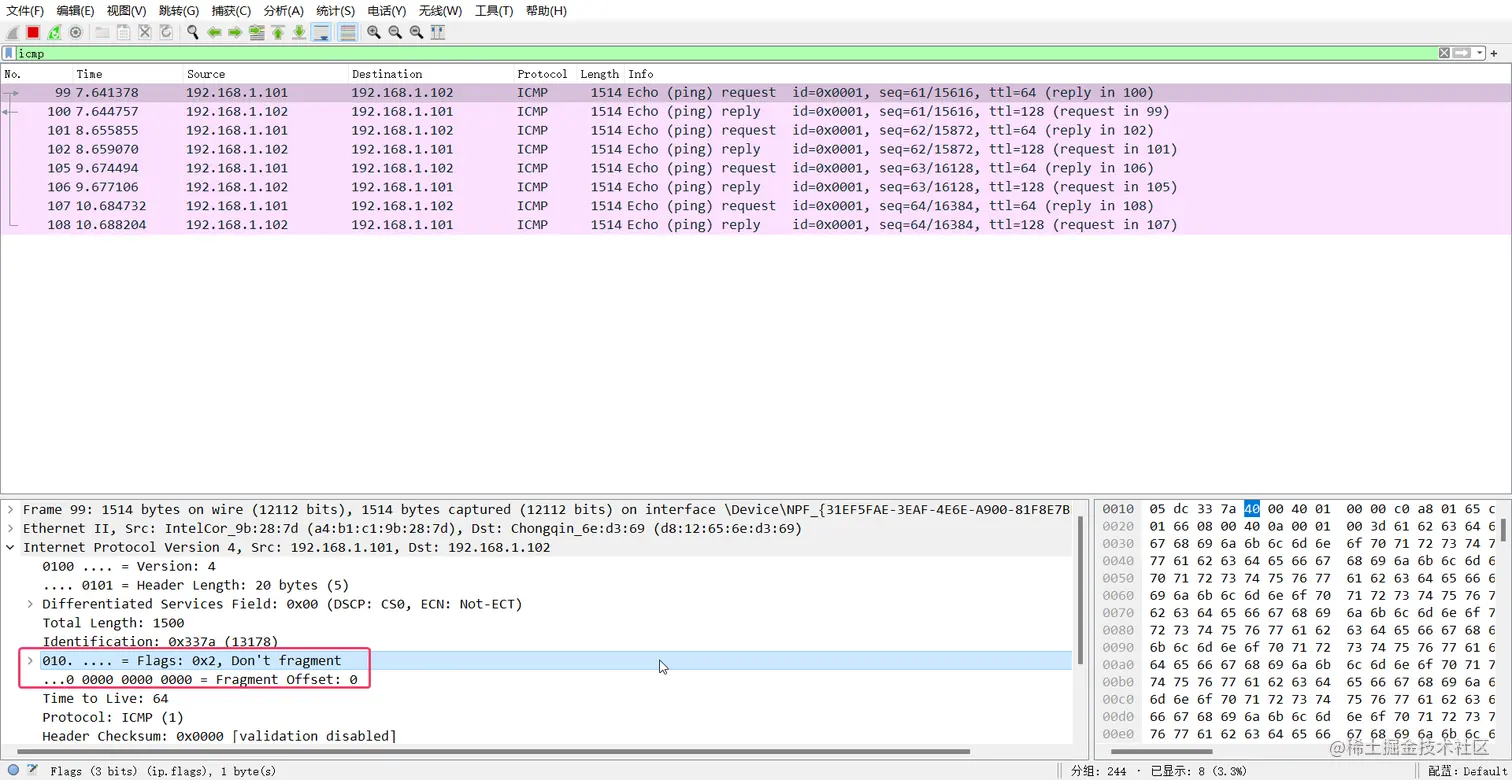Open the 统计(S) menu

335,10
